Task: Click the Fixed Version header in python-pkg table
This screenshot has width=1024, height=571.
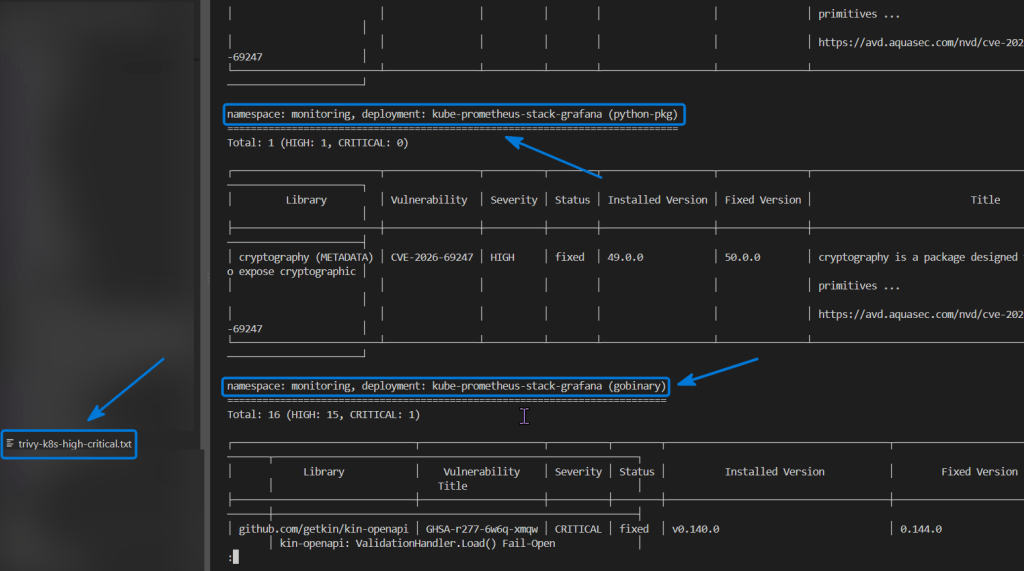Action: pos(763,200)
